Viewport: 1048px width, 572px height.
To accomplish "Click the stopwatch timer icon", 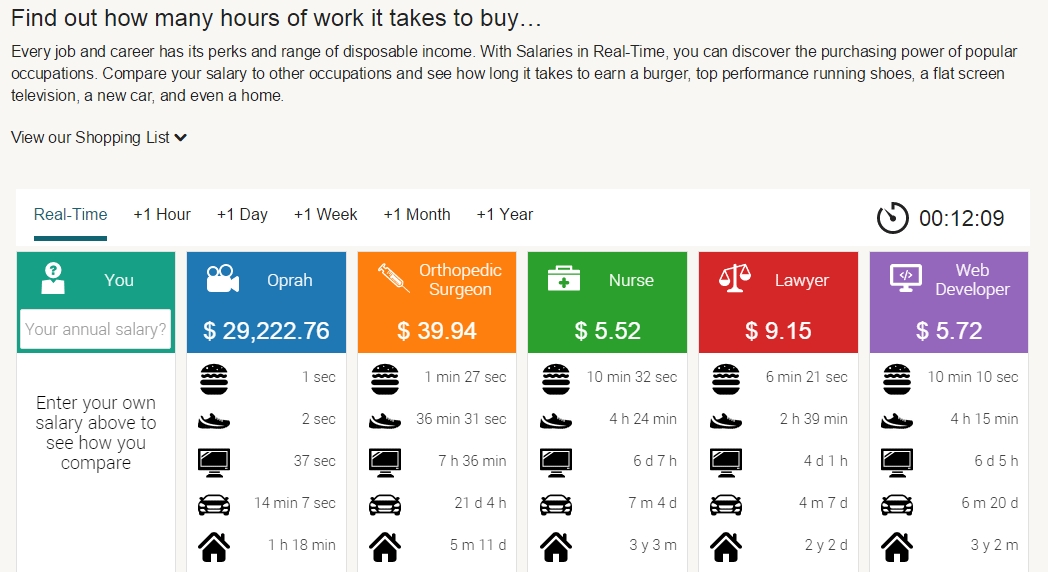I will (x=892, y=218).
